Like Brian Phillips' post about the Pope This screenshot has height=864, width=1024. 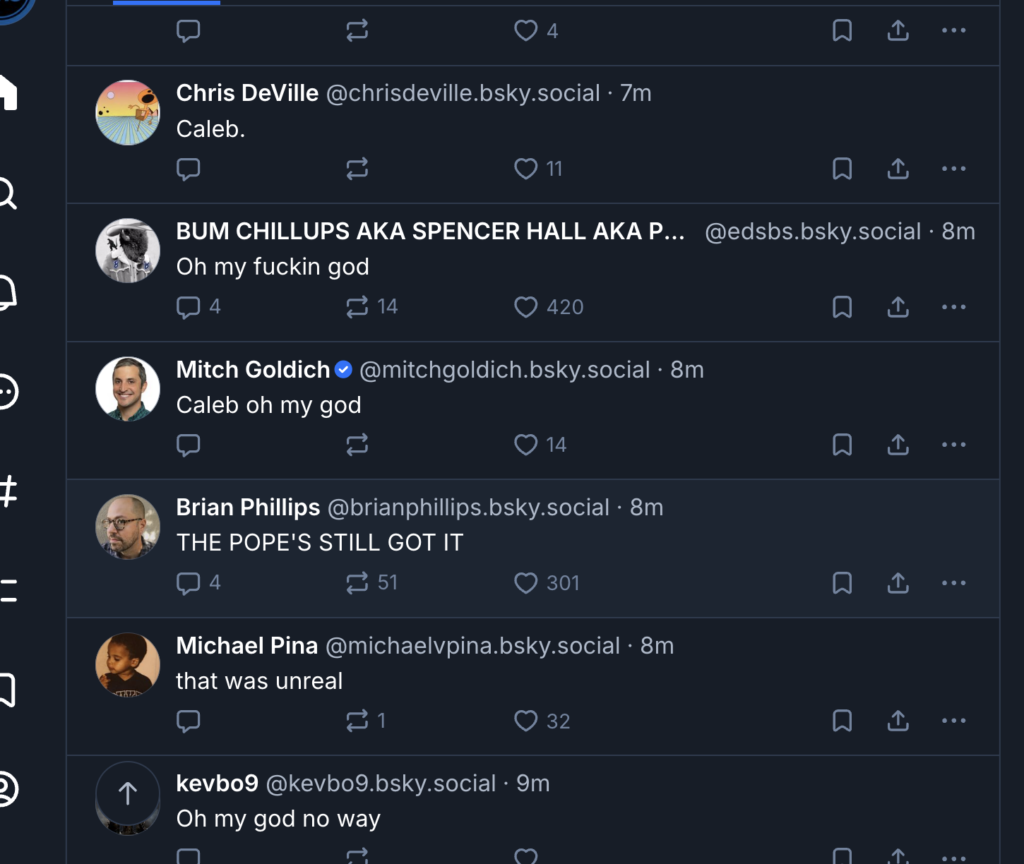click(526, 583)
